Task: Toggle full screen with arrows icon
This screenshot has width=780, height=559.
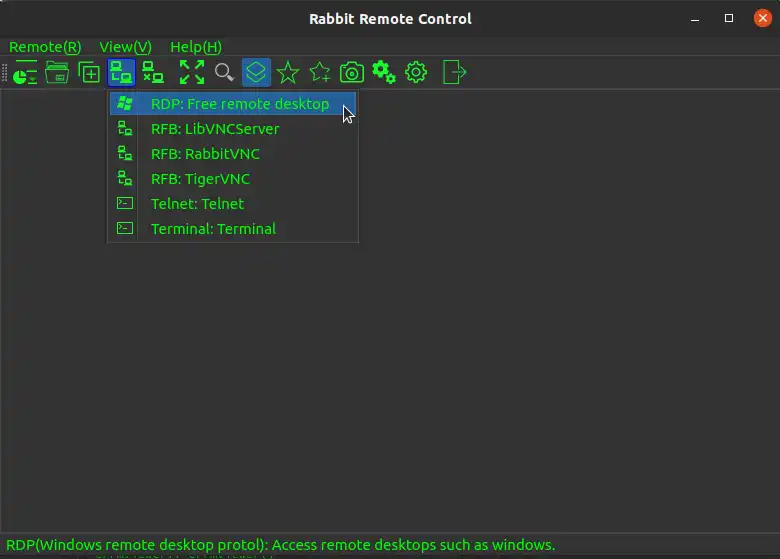Action: pyautogui.click(x=192, y=73)
